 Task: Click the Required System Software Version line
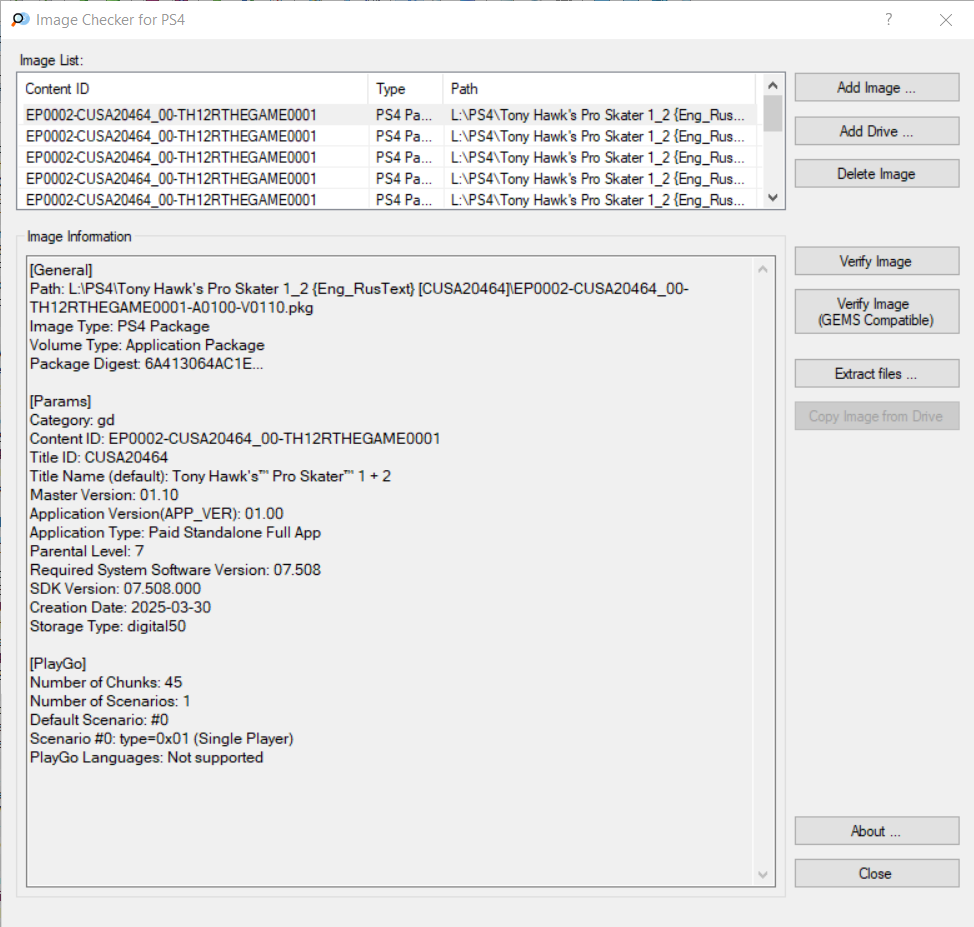(x=175, y=570)
